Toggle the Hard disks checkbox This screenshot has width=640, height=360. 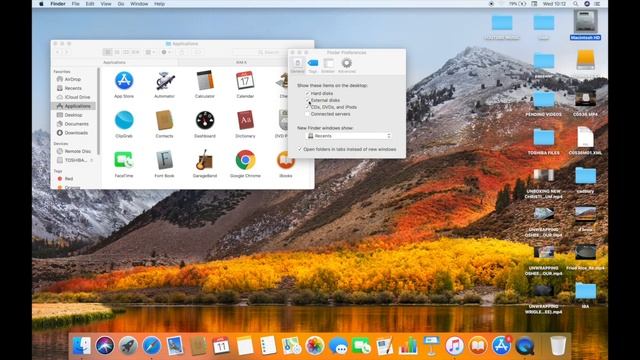[307, 93]
